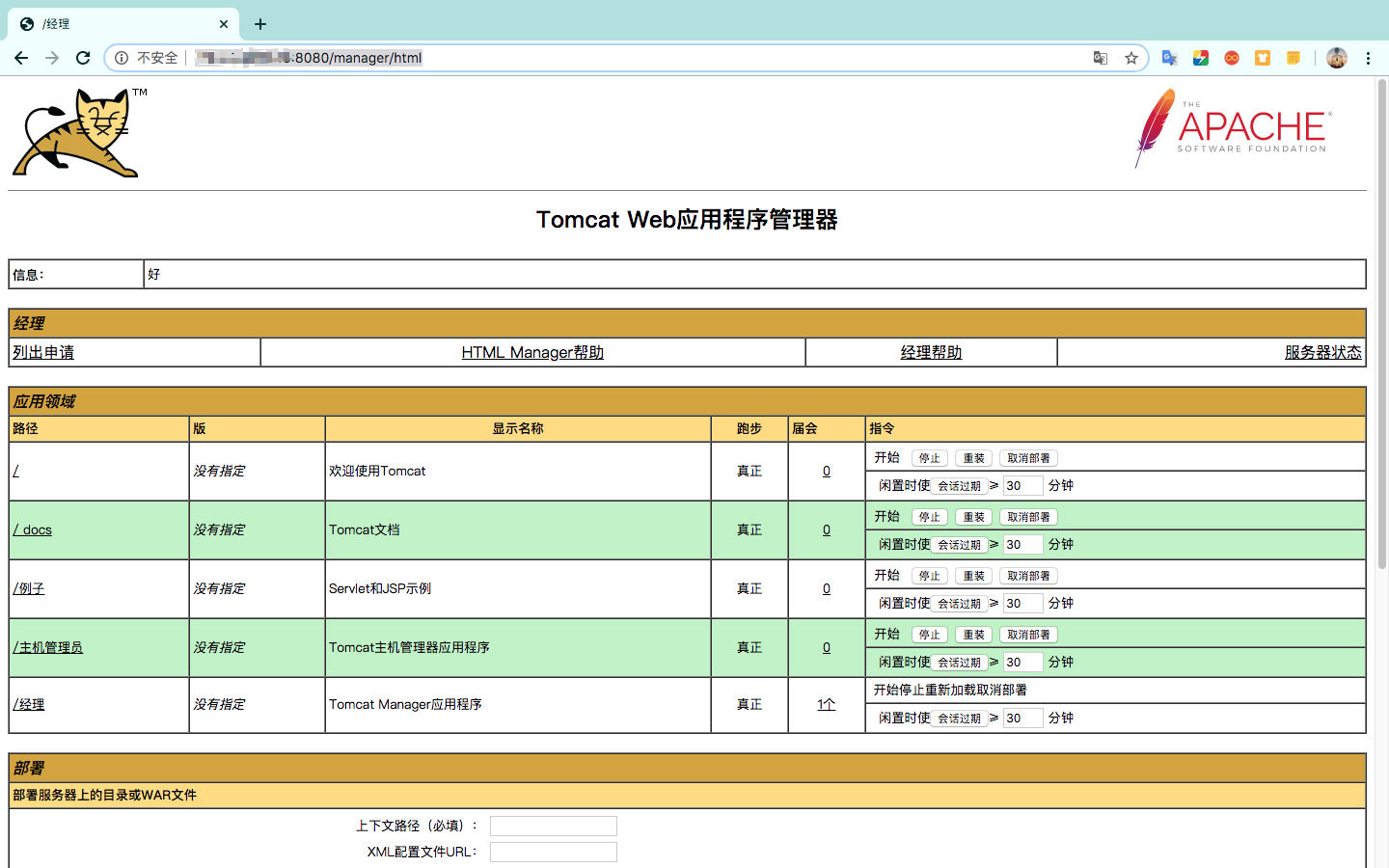Click the translate page icon in address bar
Image resolution: width=1389 pixels, height=868 pixels.
tap(1101, 58)
